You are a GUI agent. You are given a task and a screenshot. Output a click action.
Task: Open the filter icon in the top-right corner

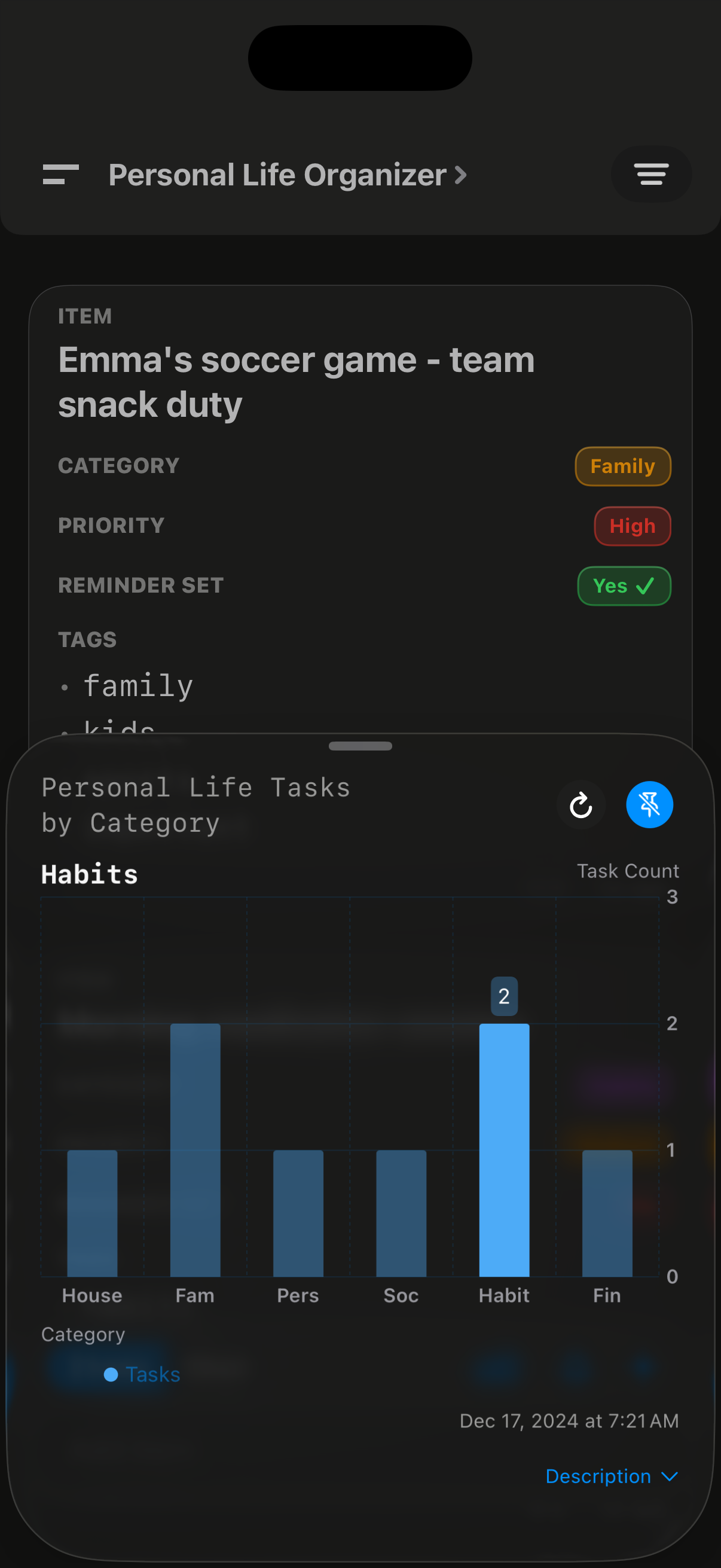(x=650, y=175)
